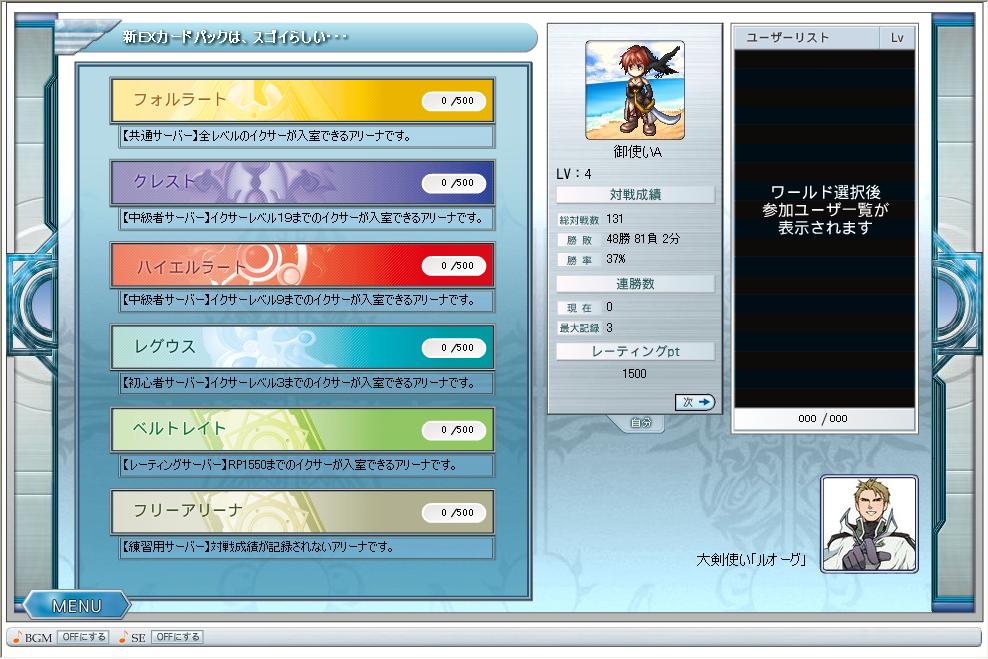Click the 次 arrow button
Screen dimensions: 988x659
point(696,402)
